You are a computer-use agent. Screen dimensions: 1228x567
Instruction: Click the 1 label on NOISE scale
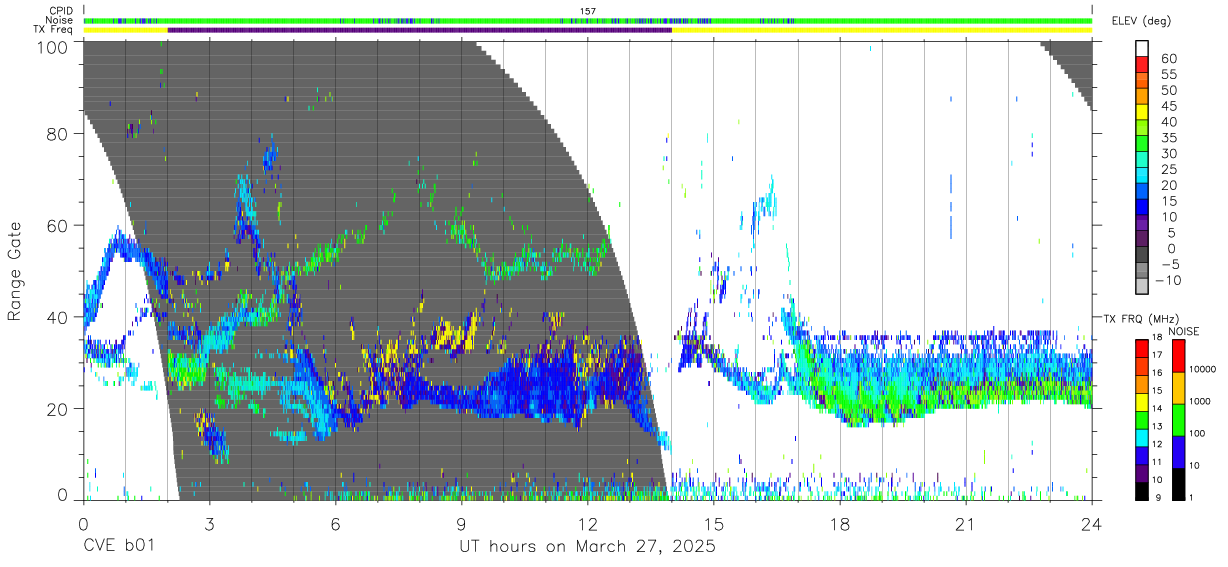1192,497
